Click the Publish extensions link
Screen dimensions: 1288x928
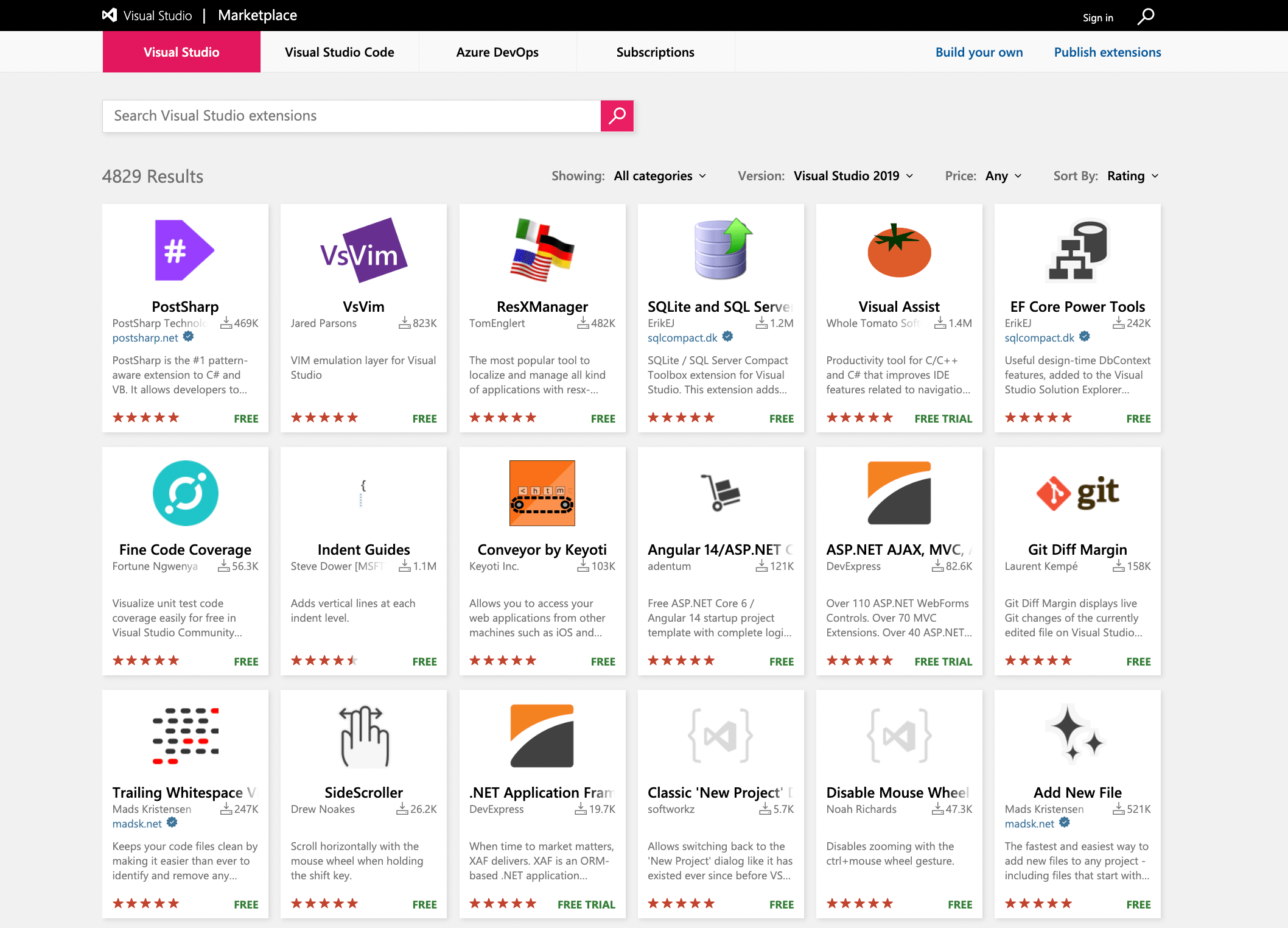pyautogui.click(x=1107, y=52)
